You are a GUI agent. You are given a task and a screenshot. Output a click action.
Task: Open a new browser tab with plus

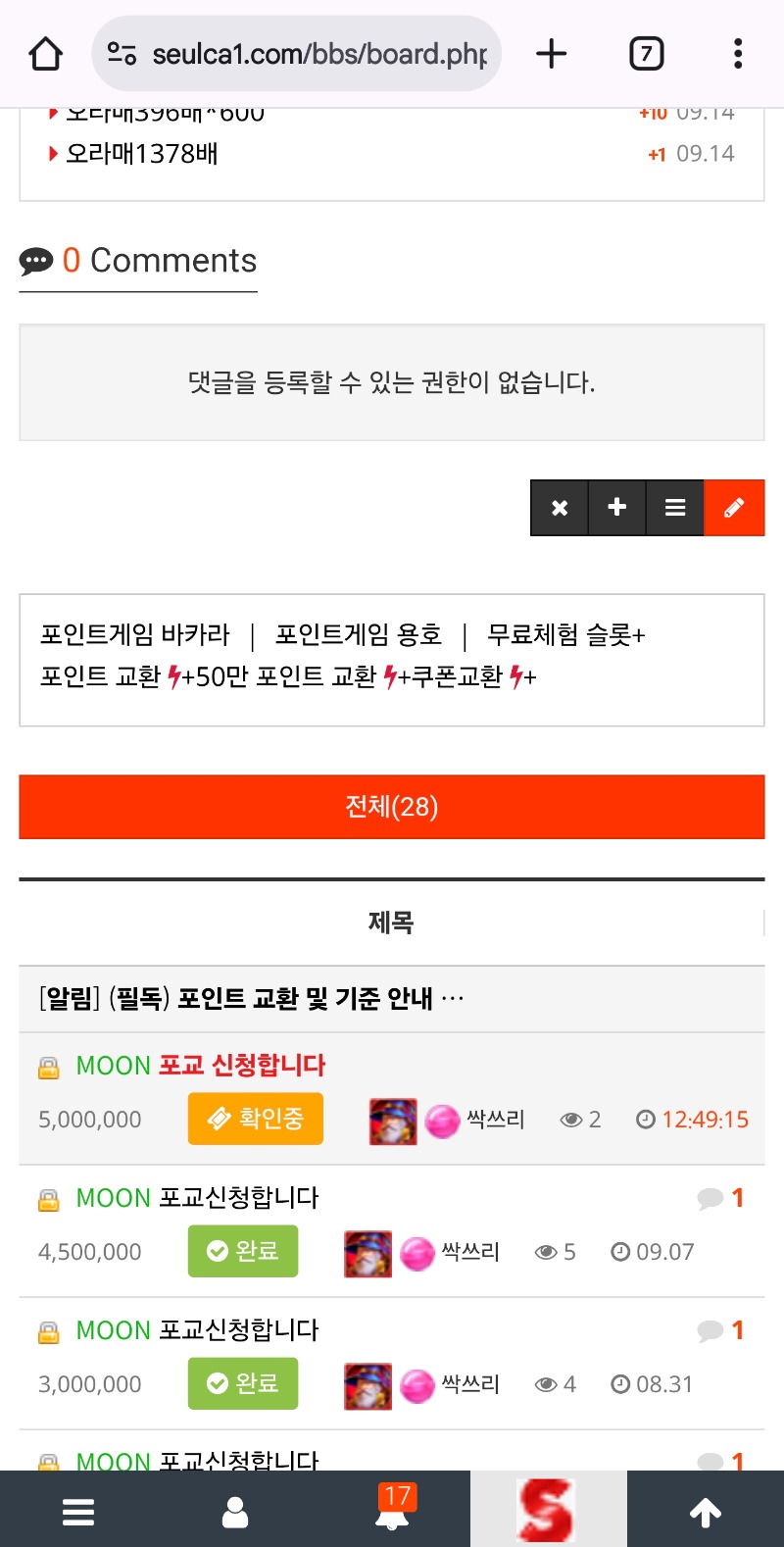point(552,54)
